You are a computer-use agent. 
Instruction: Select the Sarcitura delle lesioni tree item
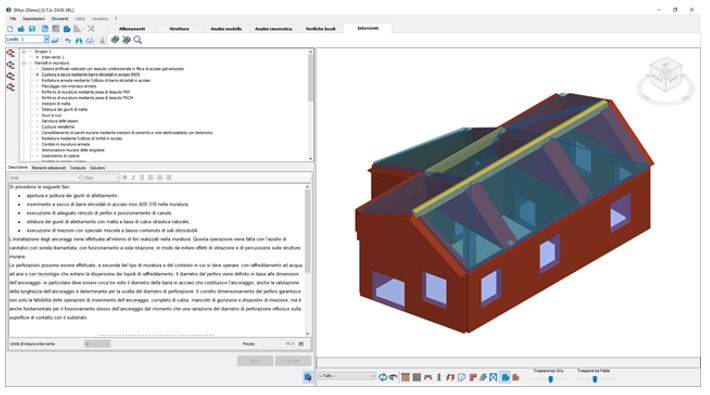point(60,121)
